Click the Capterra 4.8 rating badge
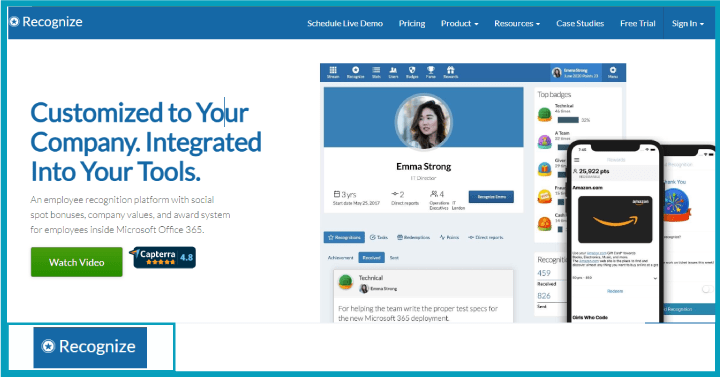This screenshot has height=377, width=720. pyautogui.click(x=163, y=258)
